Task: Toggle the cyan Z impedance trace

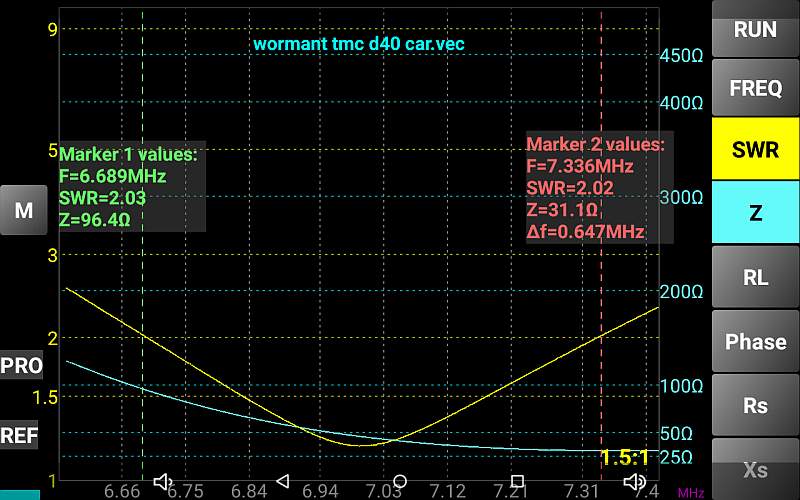Action: (x=755, y=213)
